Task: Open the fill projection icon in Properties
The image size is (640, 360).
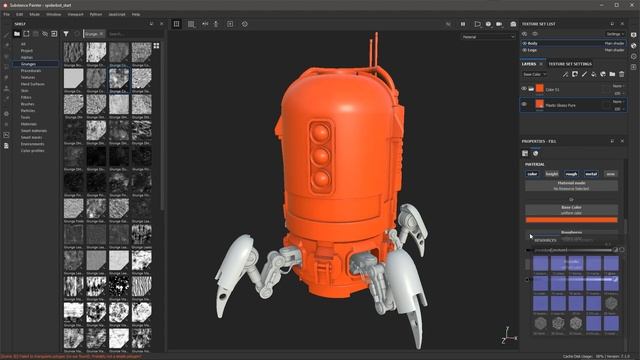Action: click(x=525, y=153)
